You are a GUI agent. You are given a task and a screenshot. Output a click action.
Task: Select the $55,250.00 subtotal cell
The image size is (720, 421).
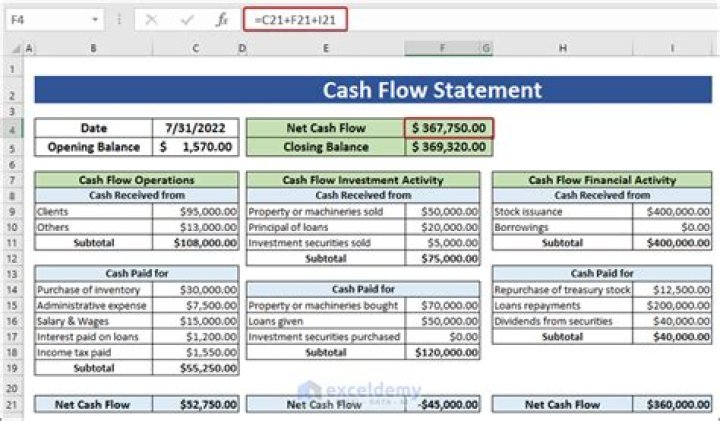[196, 368]
